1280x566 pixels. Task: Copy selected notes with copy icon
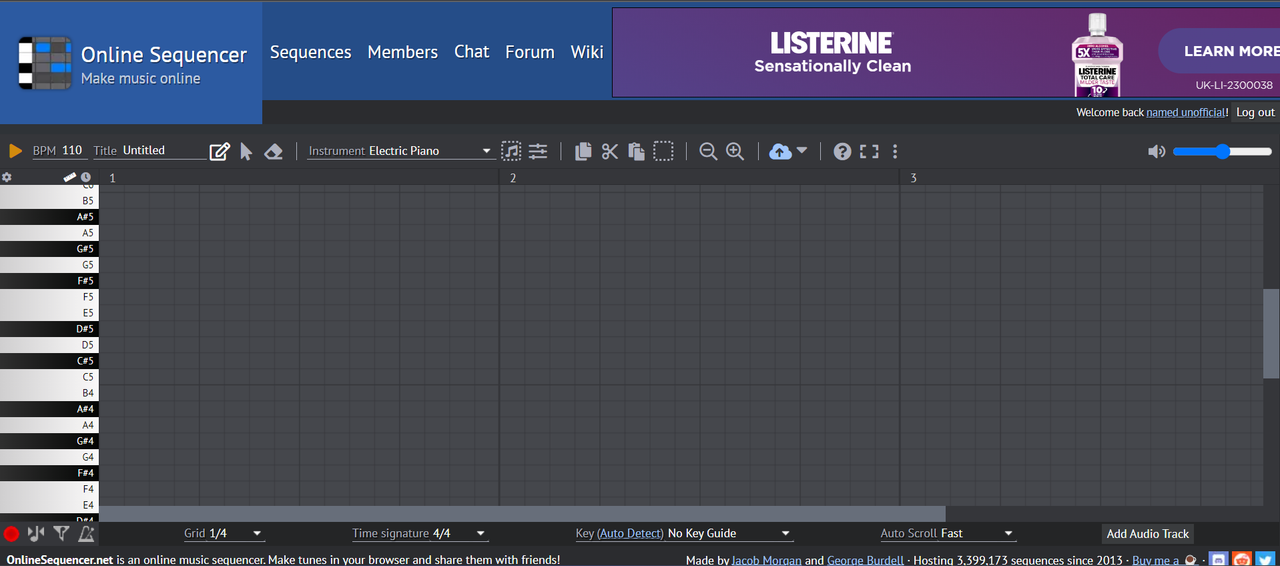tap(583, 151)
